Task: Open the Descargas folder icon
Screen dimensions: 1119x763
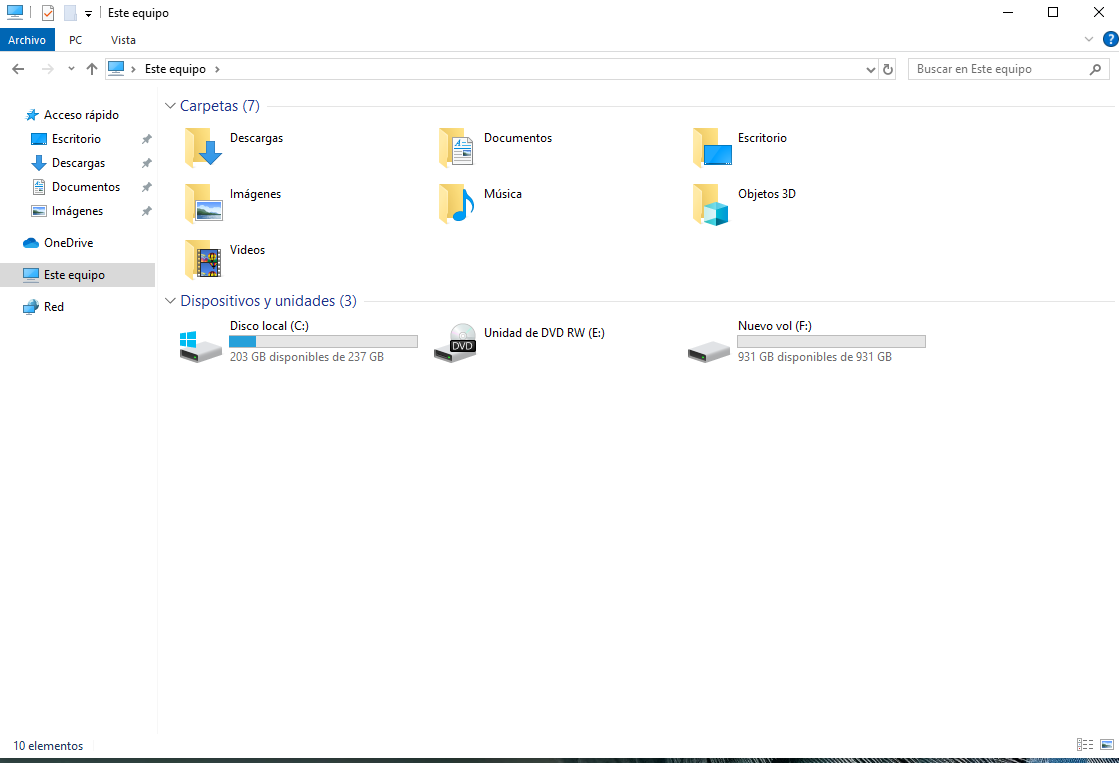Action: [x=203, y=147]
